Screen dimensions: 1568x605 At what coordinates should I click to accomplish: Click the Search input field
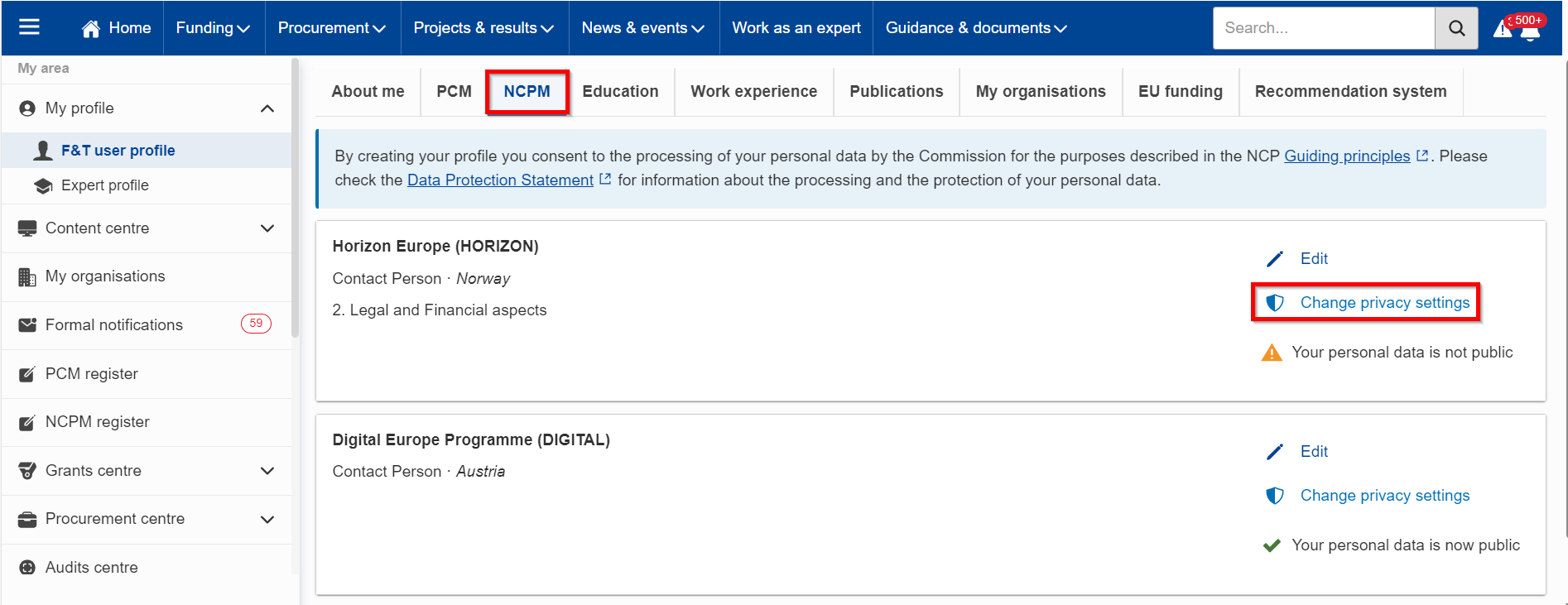click(1324, 28)
